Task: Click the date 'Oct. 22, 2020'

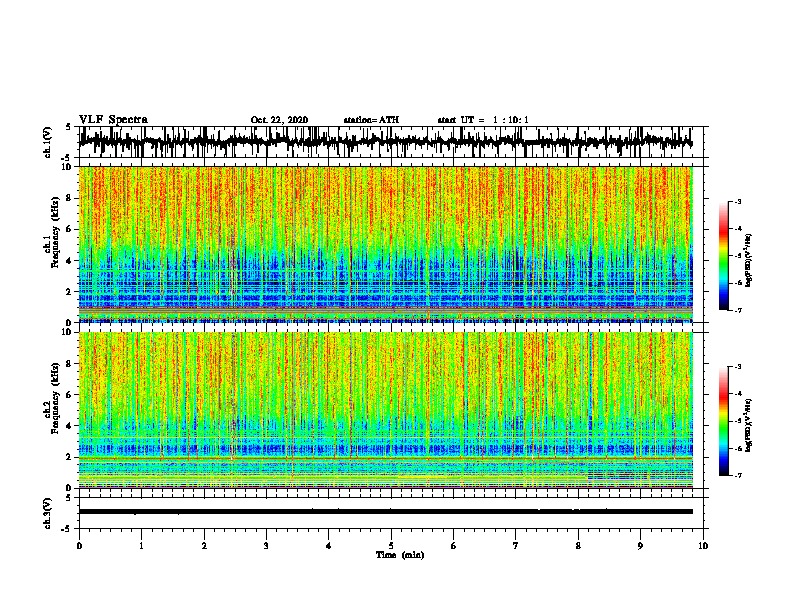Action: [x=279, y=120]
